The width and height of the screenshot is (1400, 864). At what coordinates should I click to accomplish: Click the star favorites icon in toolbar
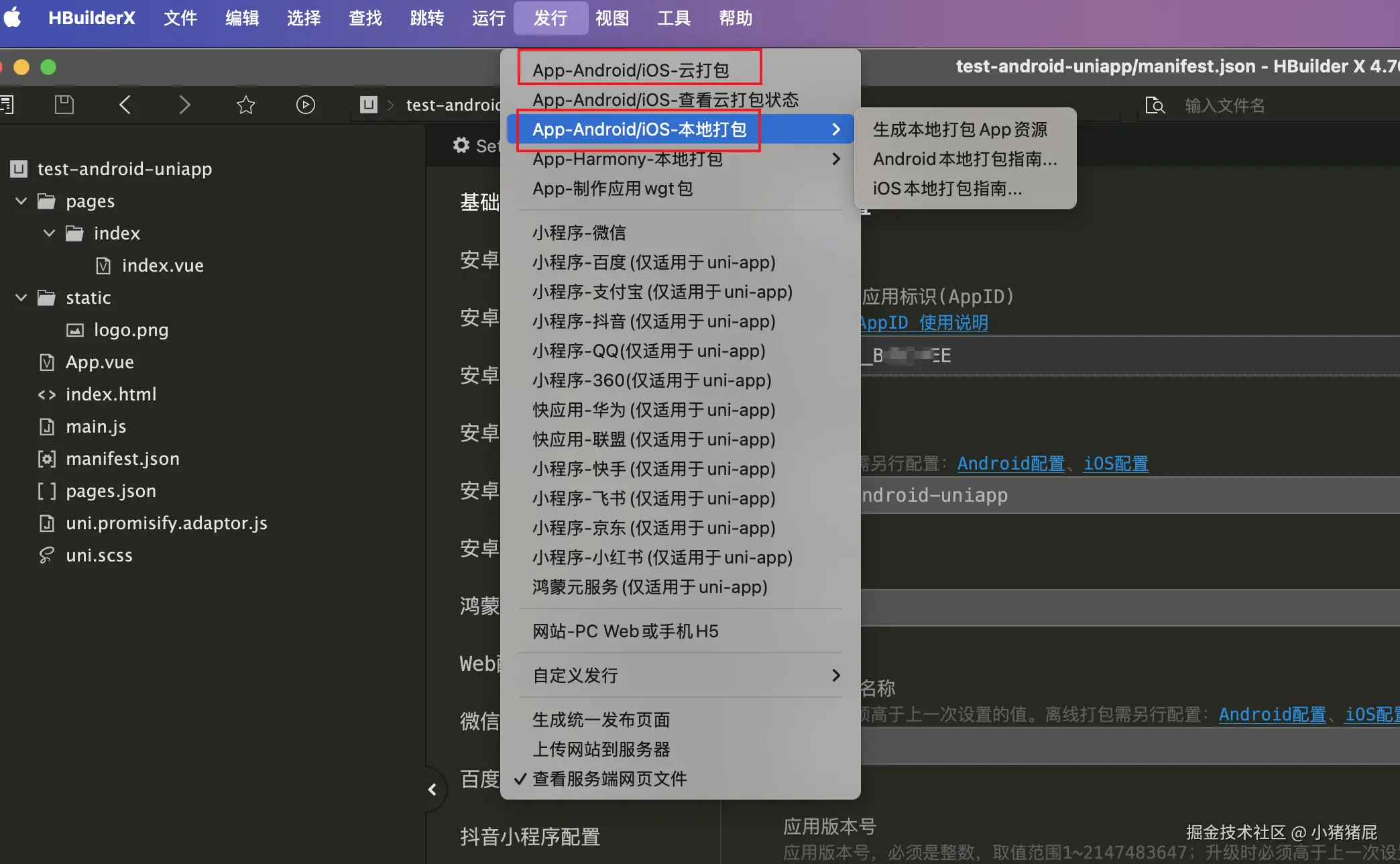point(245,105)
